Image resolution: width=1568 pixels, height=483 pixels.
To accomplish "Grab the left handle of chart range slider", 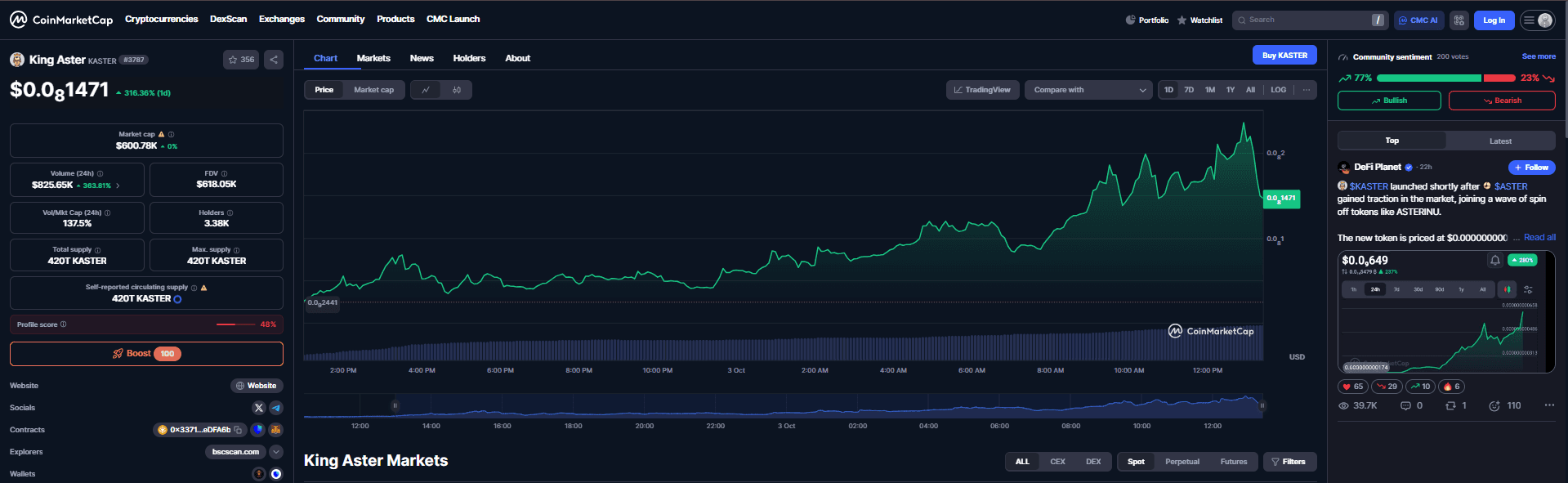I will (395, 405).
